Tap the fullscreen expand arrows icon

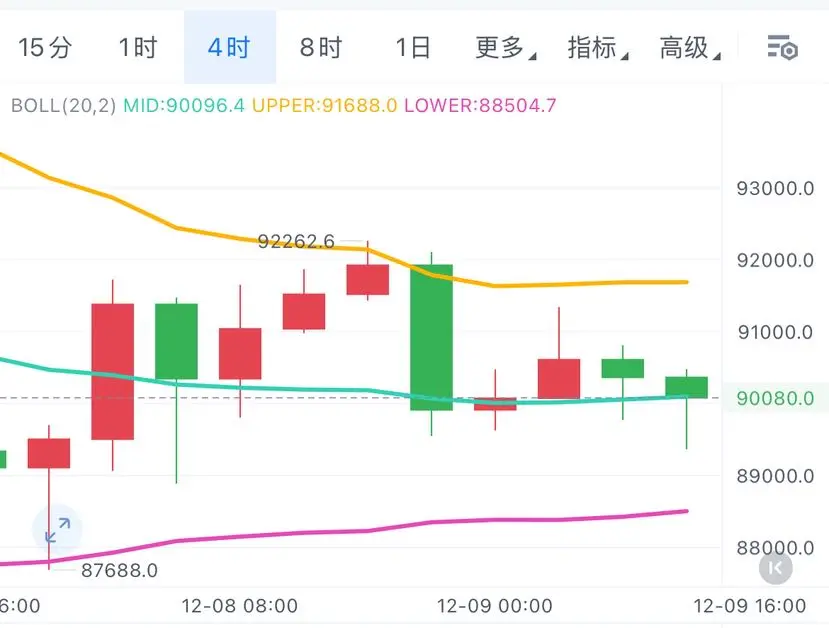point(58,530)
